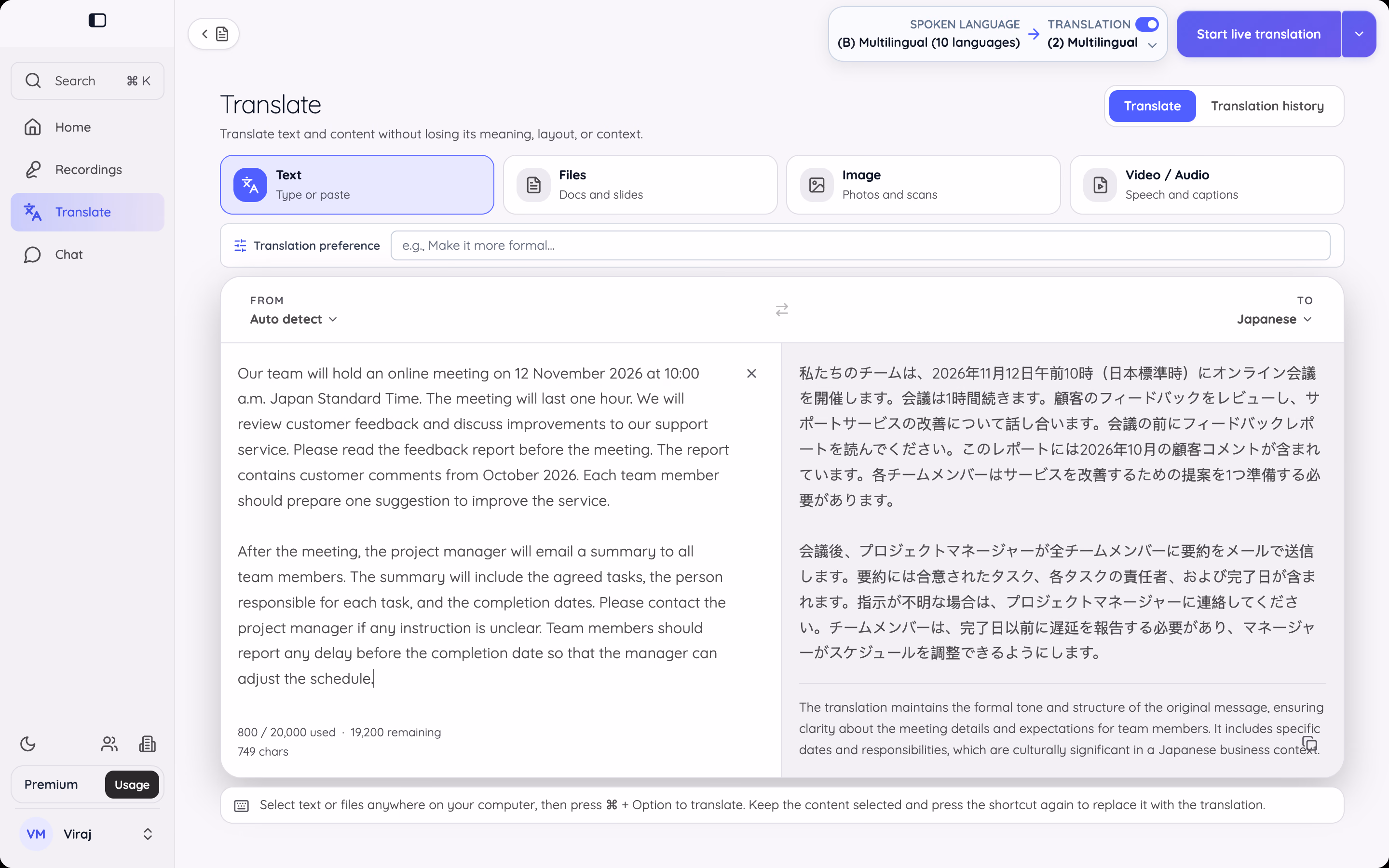Copy the Japanese translation output
This screenshot has width=1389, height=868.
coord(1309,744)
